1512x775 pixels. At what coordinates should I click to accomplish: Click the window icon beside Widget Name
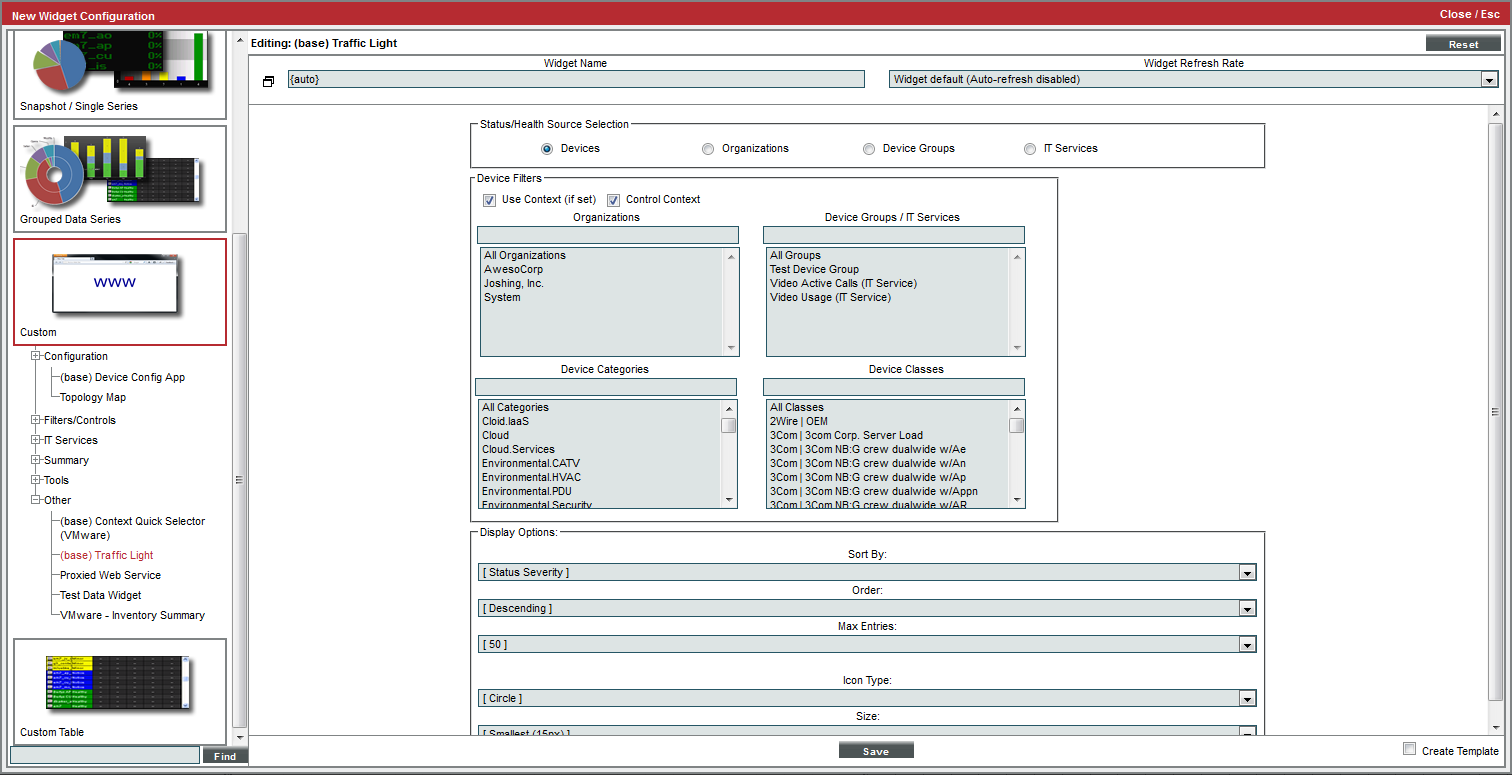pyautogui.click(x=268, y=81)
